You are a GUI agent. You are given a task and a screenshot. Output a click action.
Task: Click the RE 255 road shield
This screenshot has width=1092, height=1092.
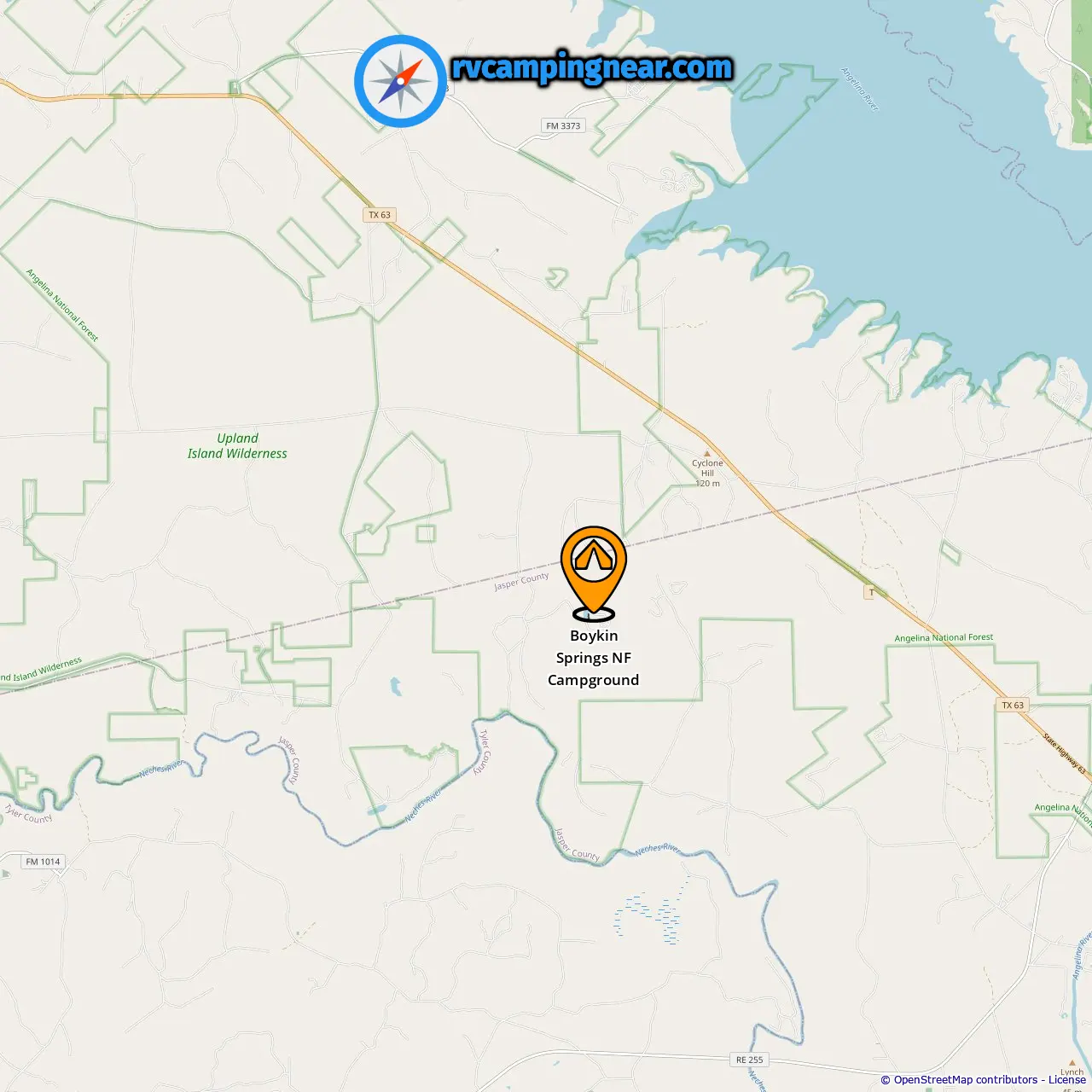750,1060
